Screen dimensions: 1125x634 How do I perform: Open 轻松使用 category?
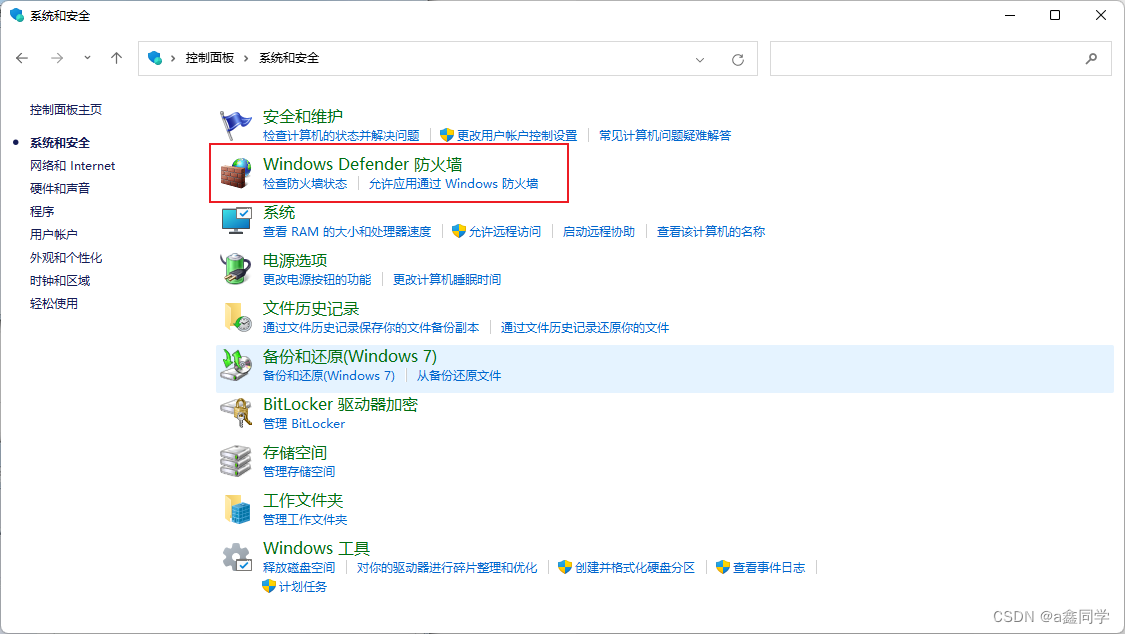coord(54,303)
